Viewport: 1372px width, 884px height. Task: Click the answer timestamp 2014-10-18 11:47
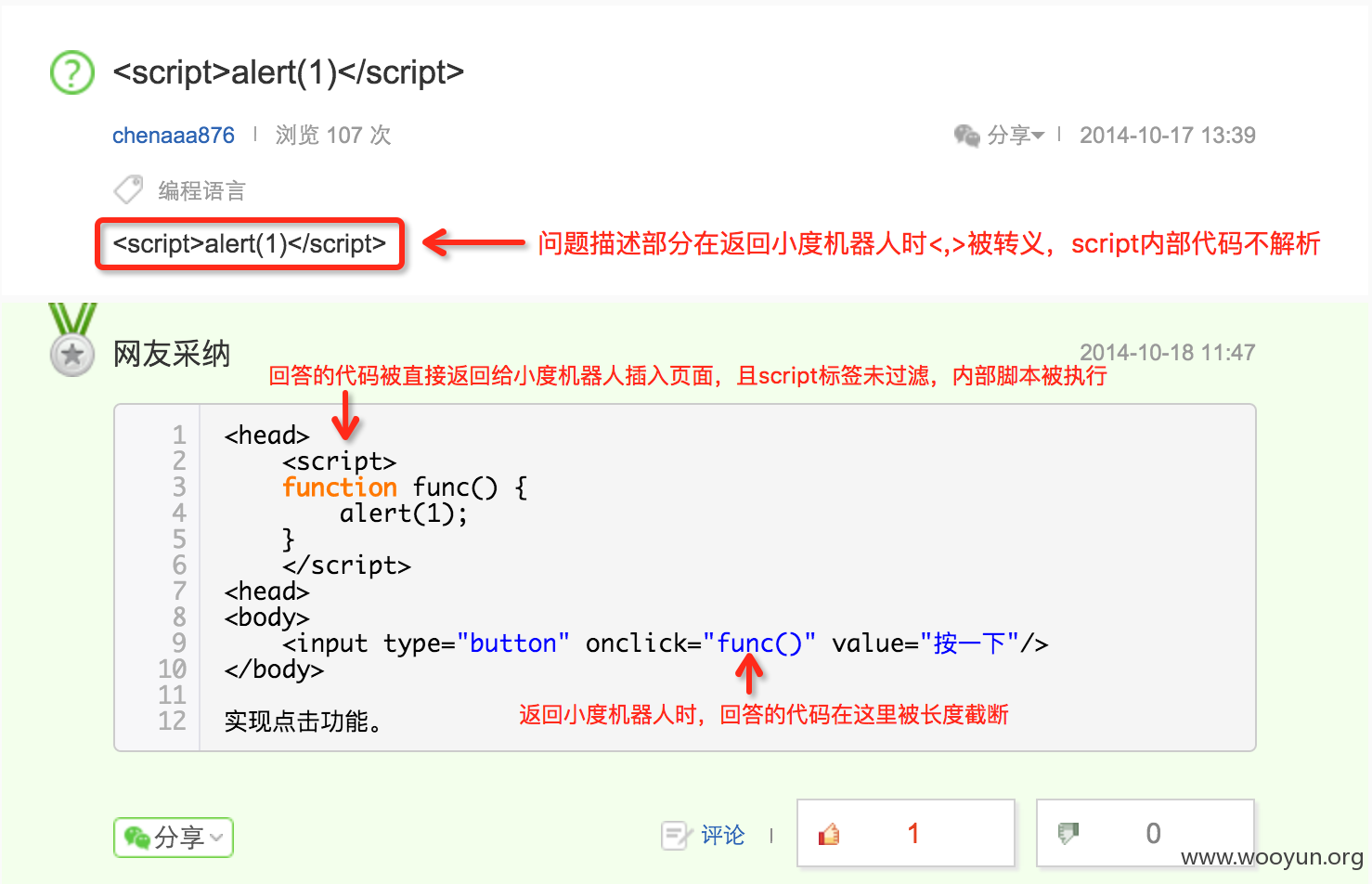1168,353
